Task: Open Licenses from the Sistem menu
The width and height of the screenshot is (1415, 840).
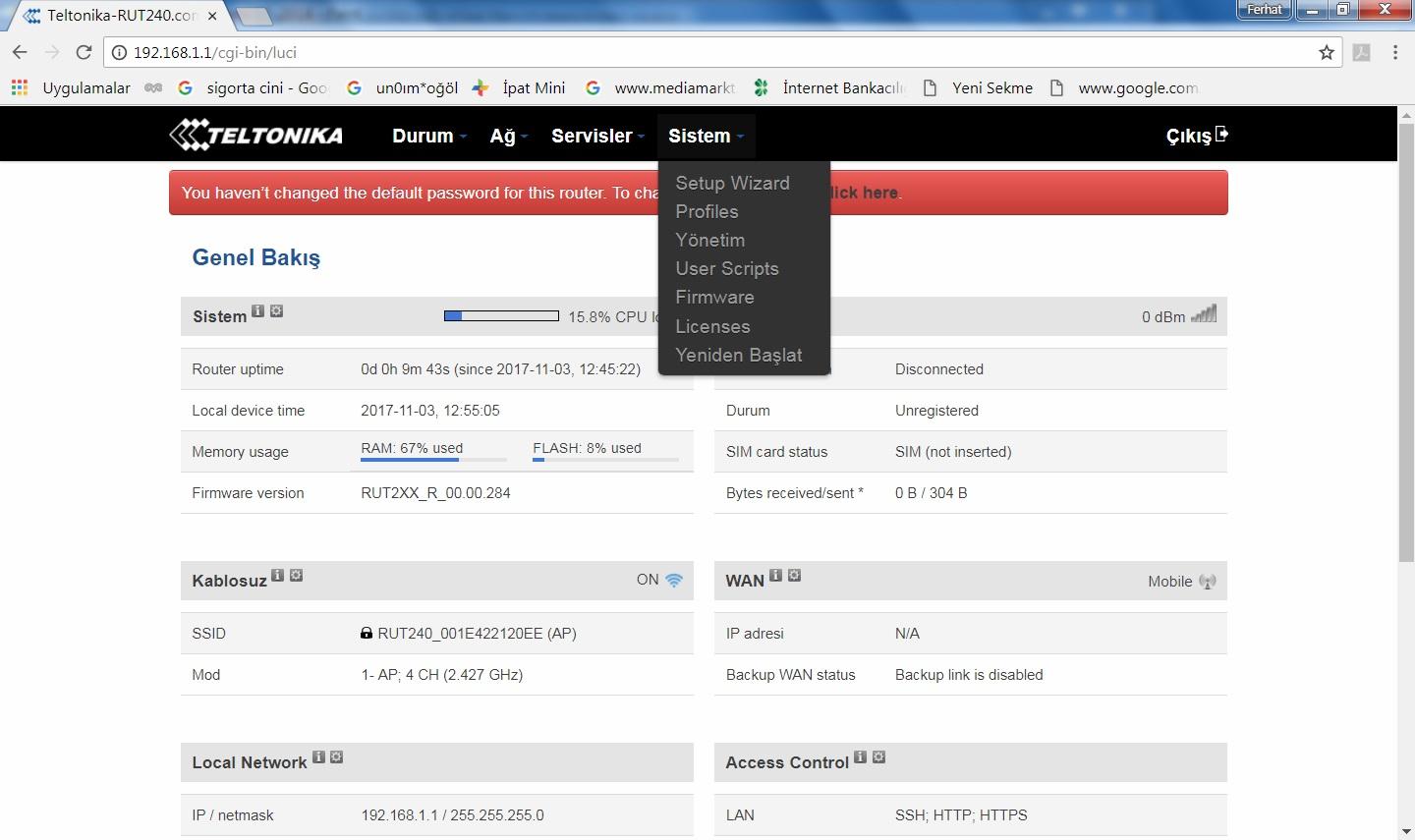Action: (712, 326)
